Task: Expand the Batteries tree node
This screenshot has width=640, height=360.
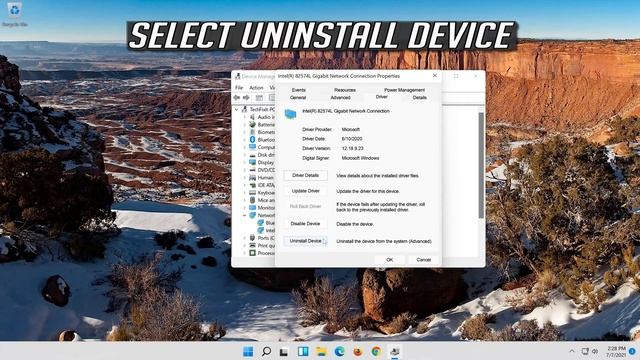Action: (245, 124)
